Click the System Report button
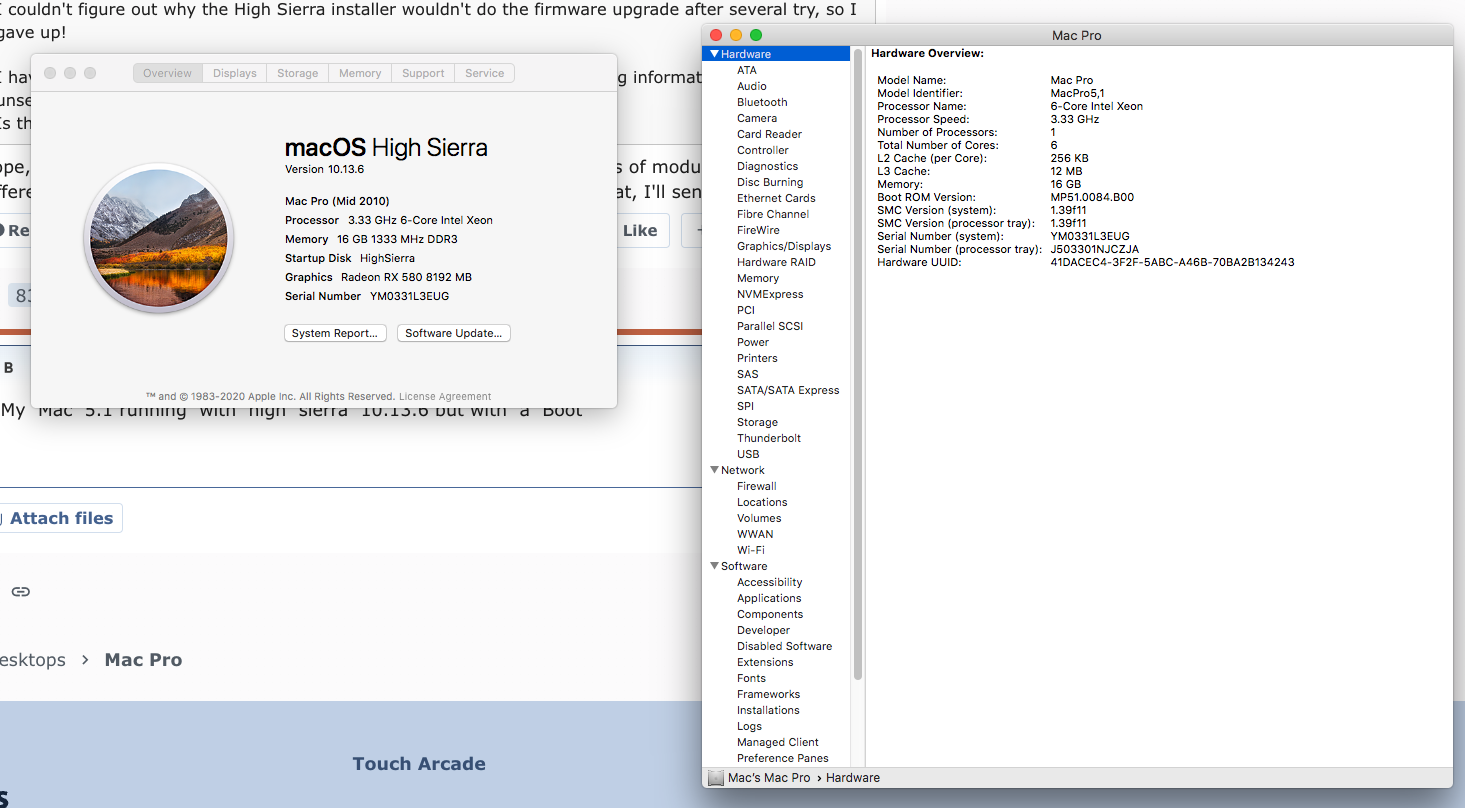The width and height of the screenshot is (1465, 808). tap(335, 333)
